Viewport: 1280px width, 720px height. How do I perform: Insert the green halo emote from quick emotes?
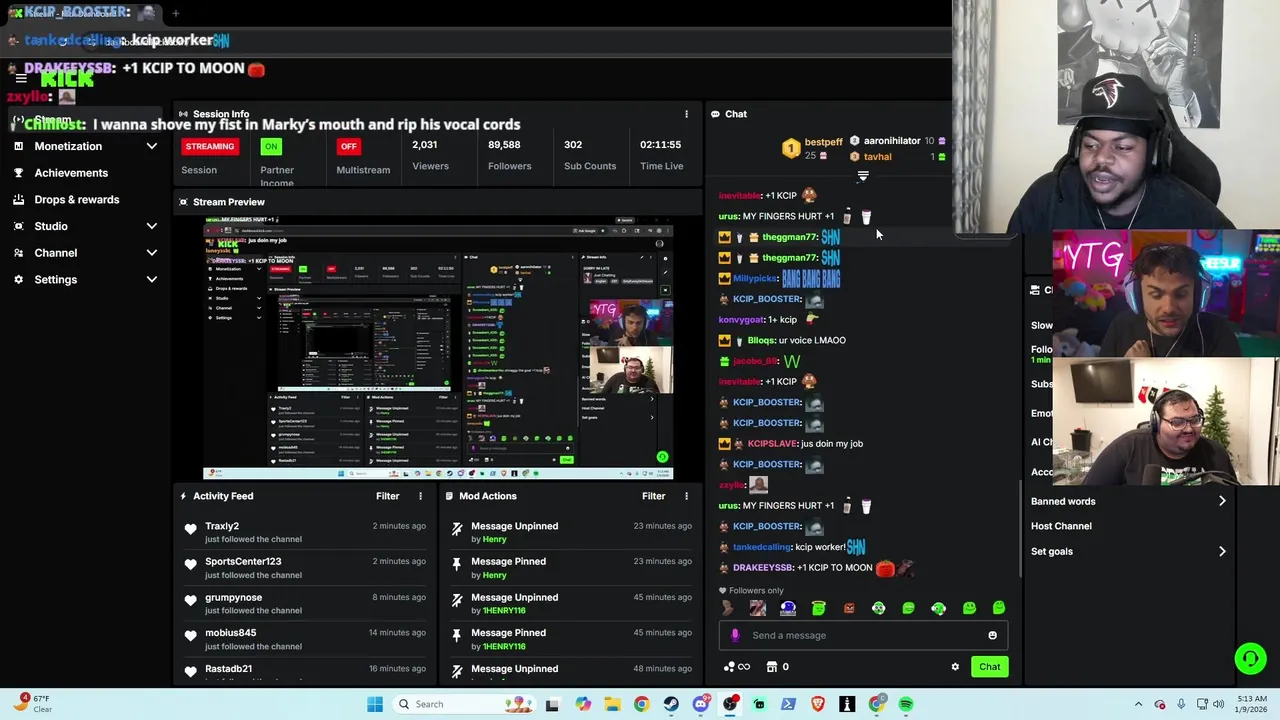pyautogui.click(x=818, y=608)
